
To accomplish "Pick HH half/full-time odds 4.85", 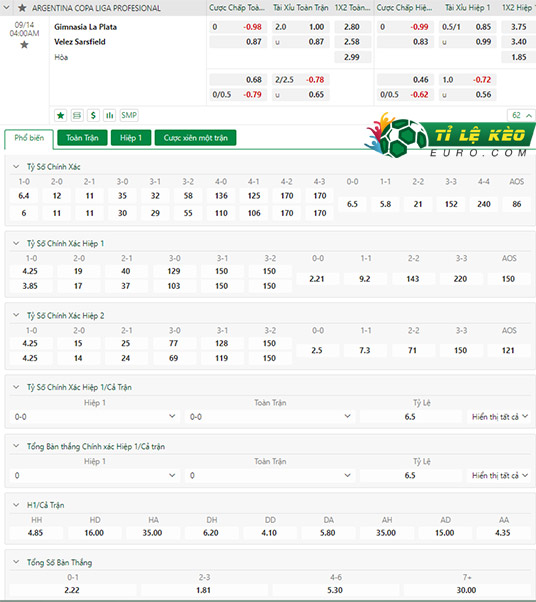I will pyautogui.click(x=36, y=533).
